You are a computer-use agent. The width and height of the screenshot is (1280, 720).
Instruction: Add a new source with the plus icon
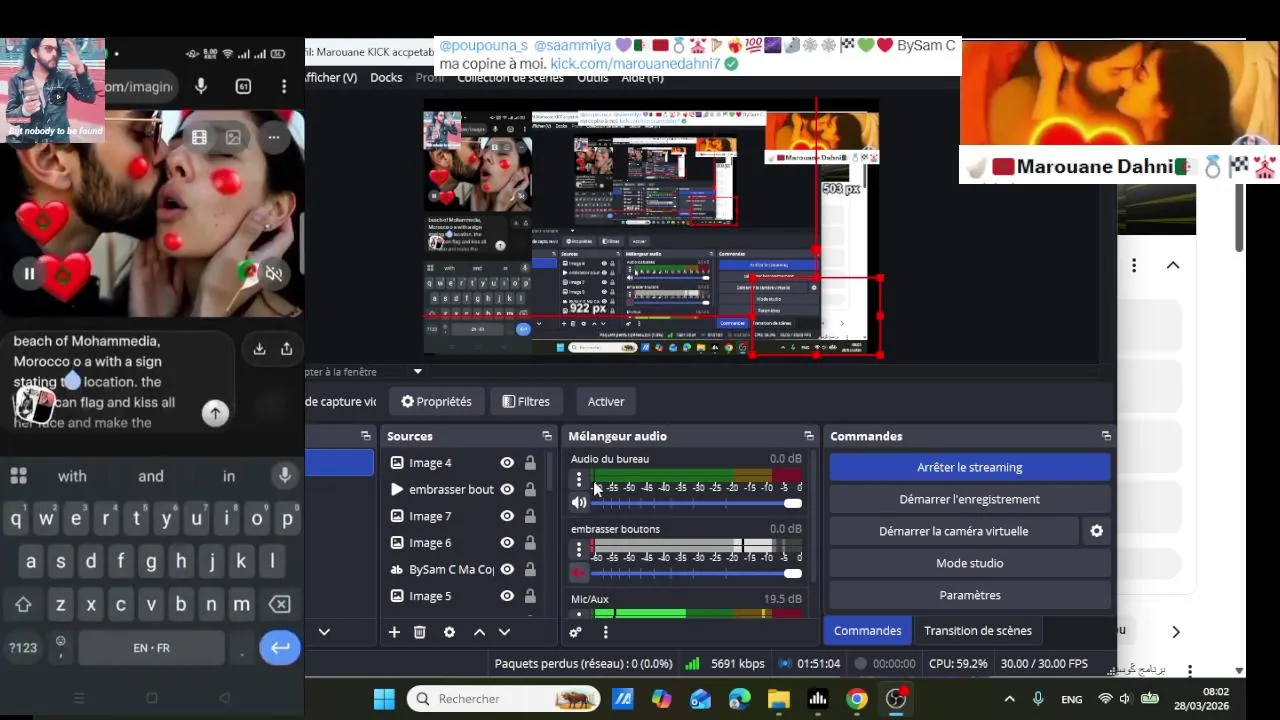pos(394,632)
